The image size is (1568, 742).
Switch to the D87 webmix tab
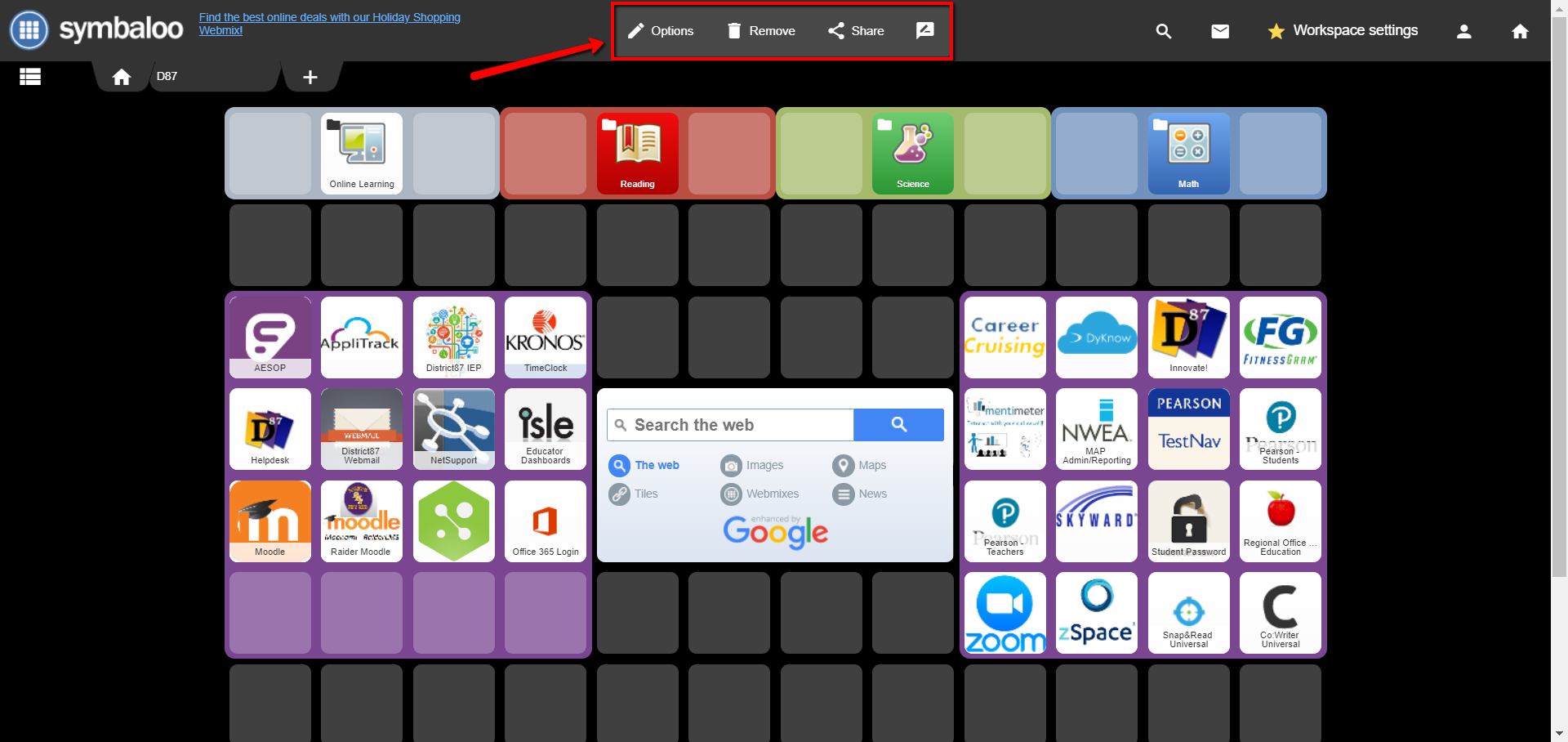pyautogui.click(x=214, y=76)
